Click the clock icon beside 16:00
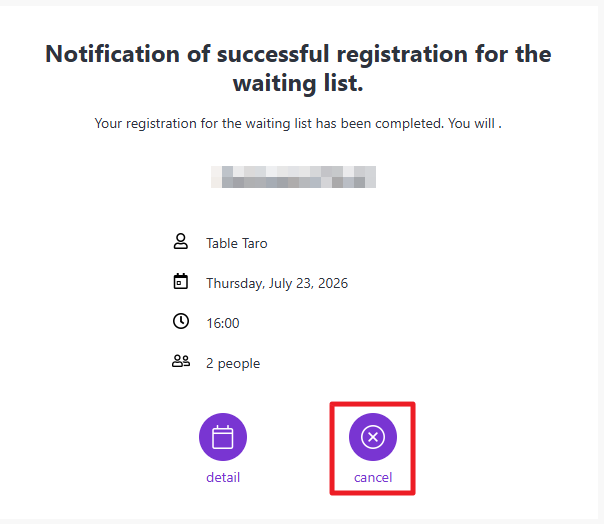The image size is (604, 524). point(181,321)
